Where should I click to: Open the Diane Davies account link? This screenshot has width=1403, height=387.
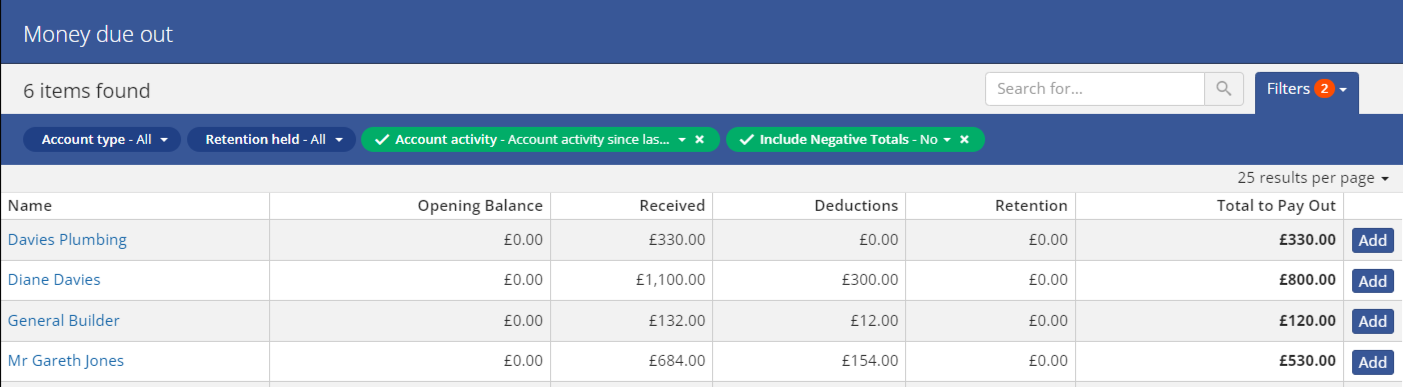[54, 280]
